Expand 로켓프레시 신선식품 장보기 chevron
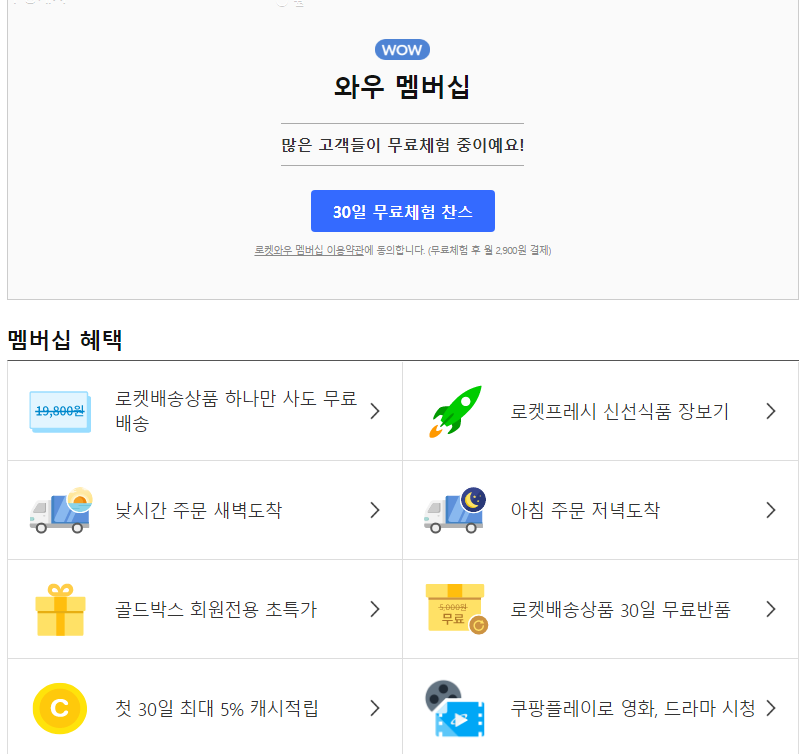The width and height of the screenshot is (801, 754). pyautogui.click(x=771, y=411)
